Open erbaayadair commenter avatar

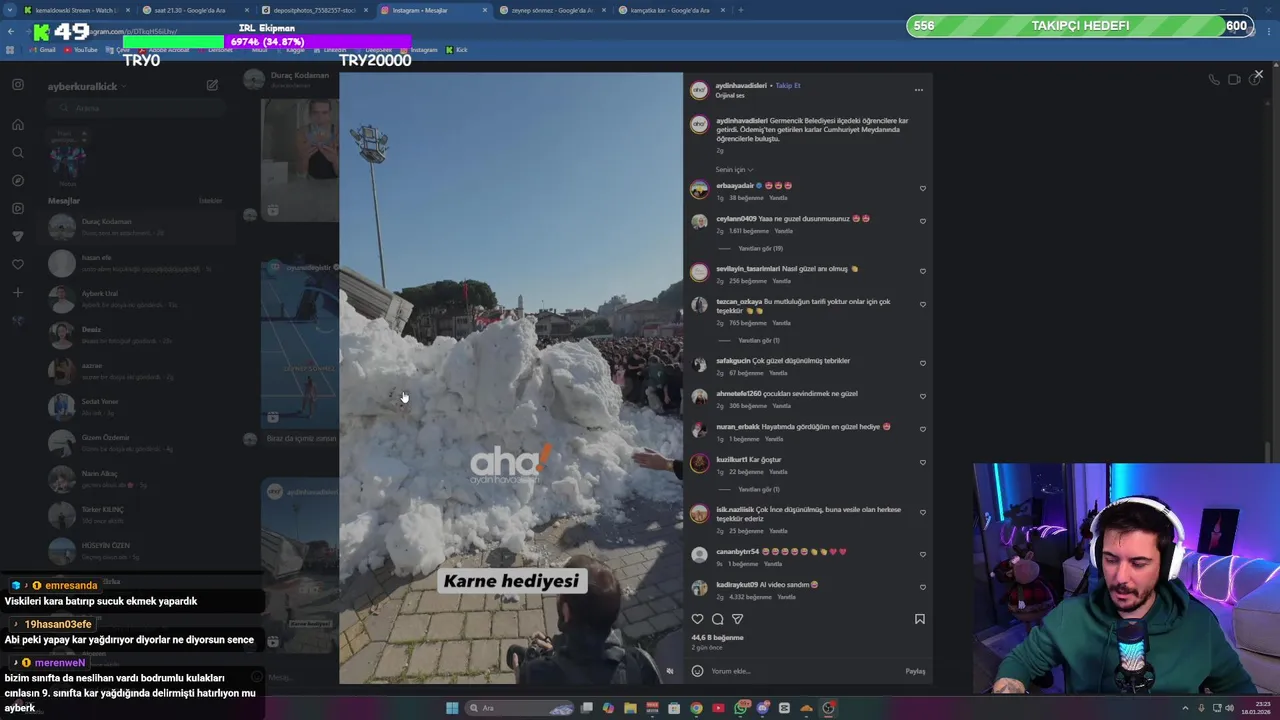[699, 189]
